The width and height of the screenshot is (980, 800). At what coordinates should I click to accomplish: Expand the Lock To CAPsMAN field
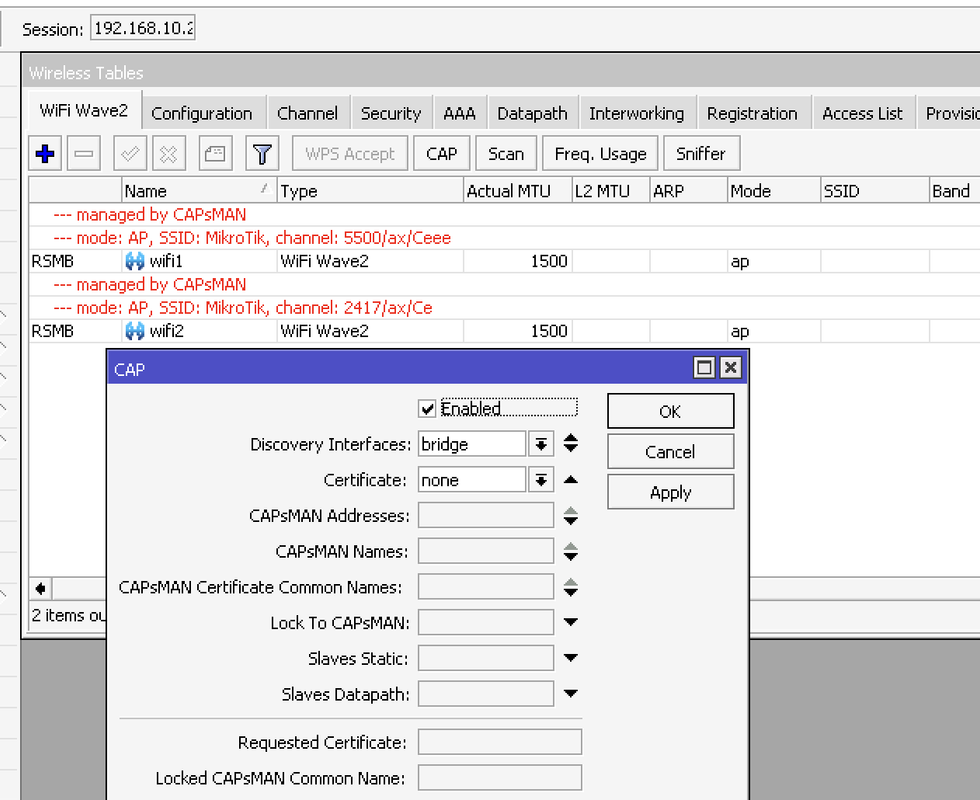[570, 622]
